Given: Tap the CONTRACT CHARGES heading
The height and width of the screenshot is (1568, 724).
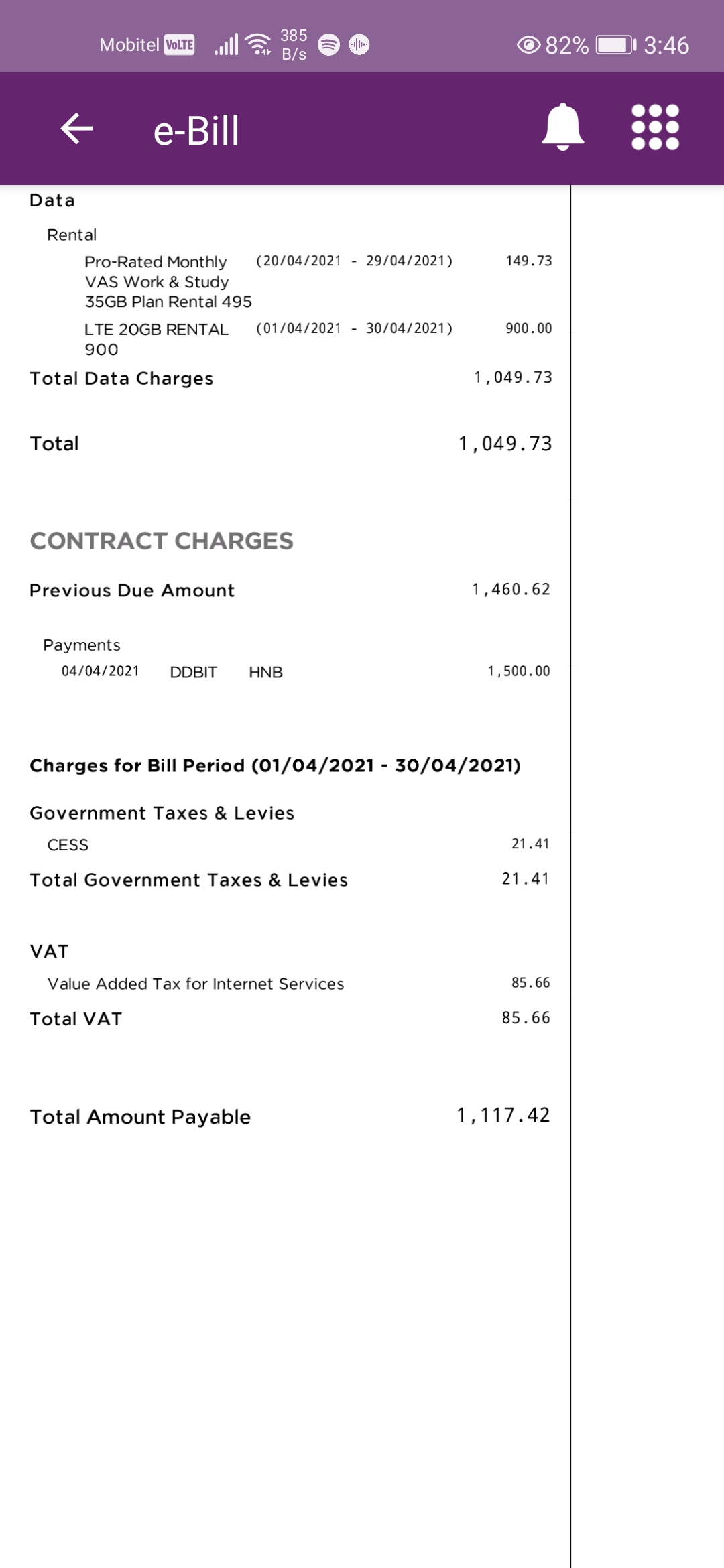Looking at the screenshot, I should click(162, 541).
